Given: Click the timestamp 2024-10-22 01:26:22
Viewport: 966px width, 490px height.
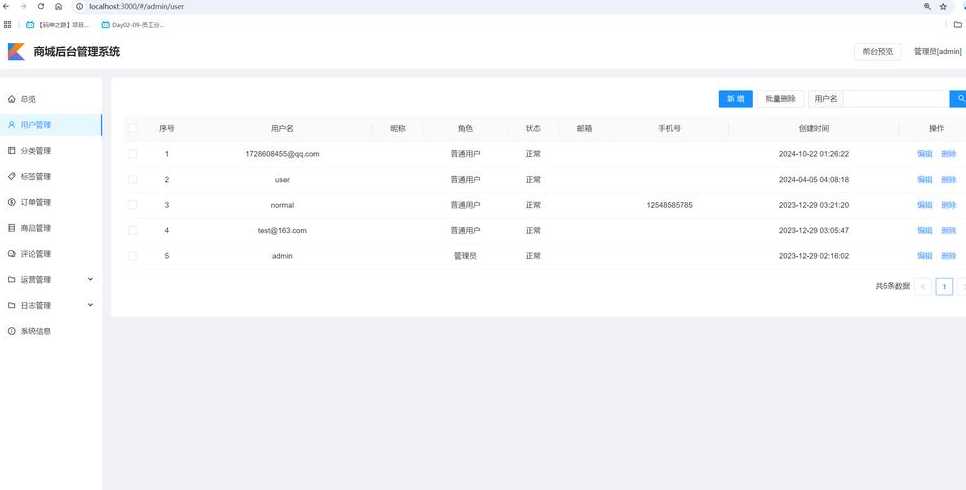Looking at the screenshot, I should pos(814,153).
